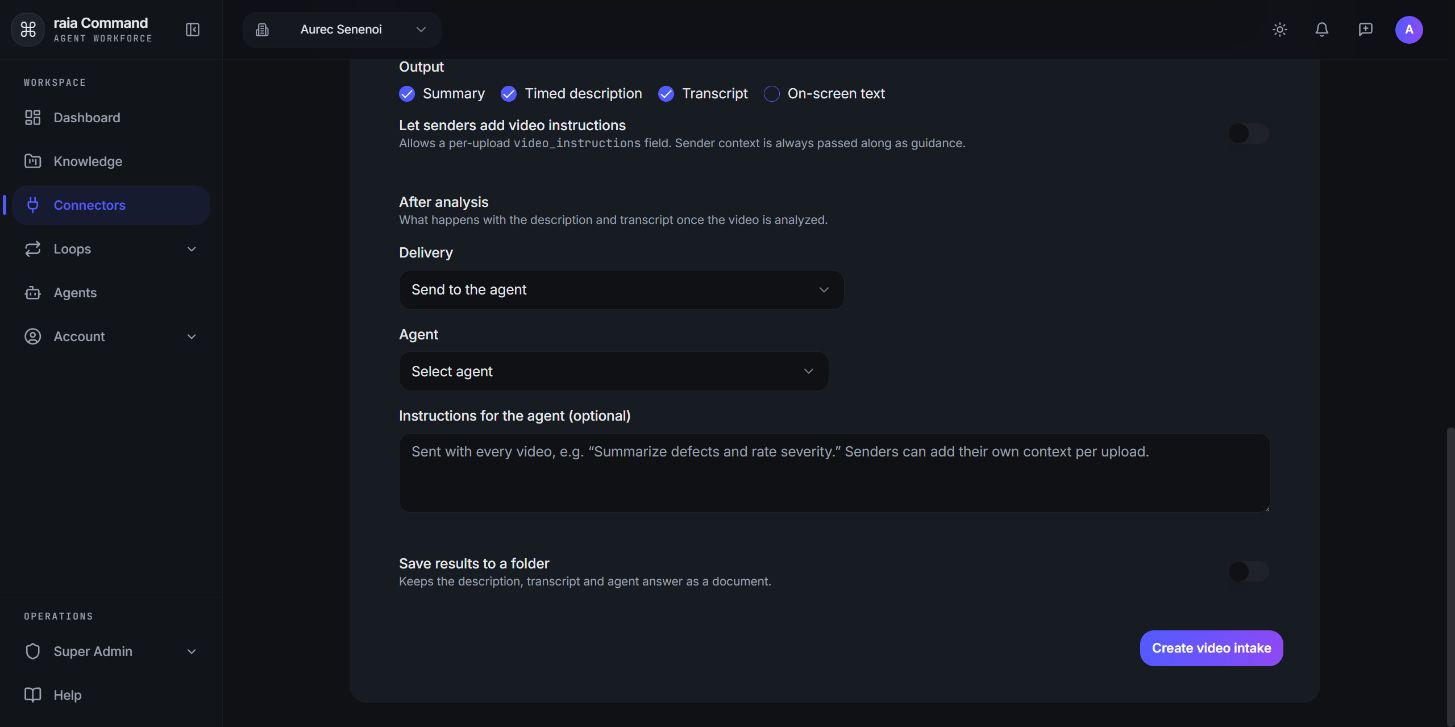This screenshot has width=1455, height=727.
Task: Open the Connectors page
Action: pyautogui.click(x=111, y=205)
